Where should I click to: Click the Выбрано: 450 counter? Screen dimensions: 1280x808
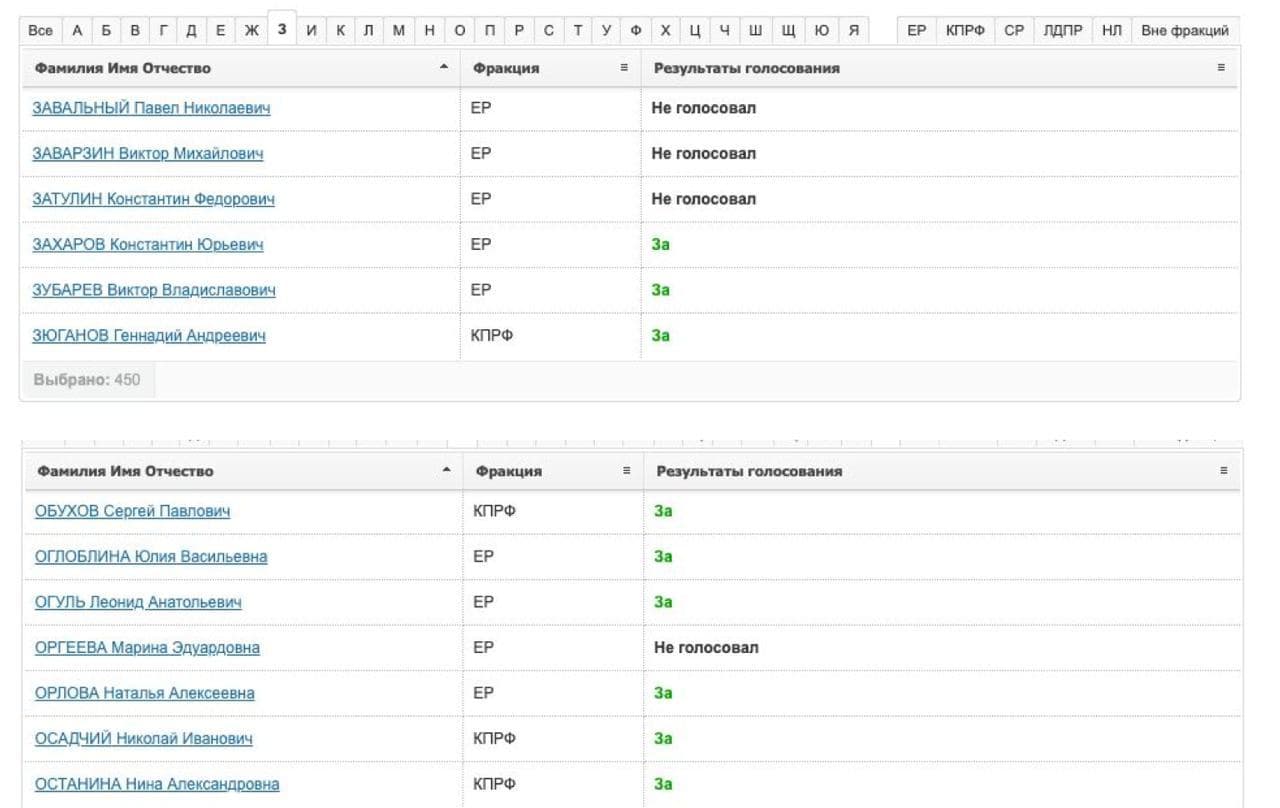87,380
